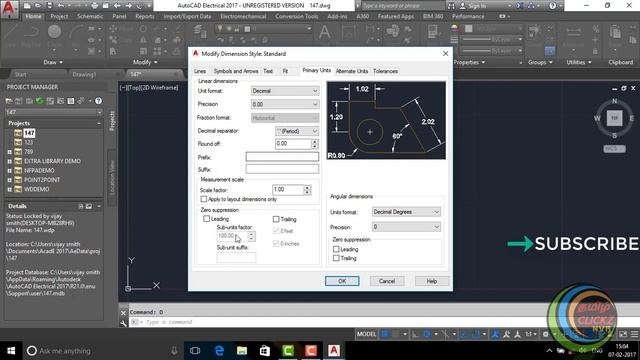Check the Leading zero suppression box under linear
This screenshot has width=640, height=360.
[207, 219]
